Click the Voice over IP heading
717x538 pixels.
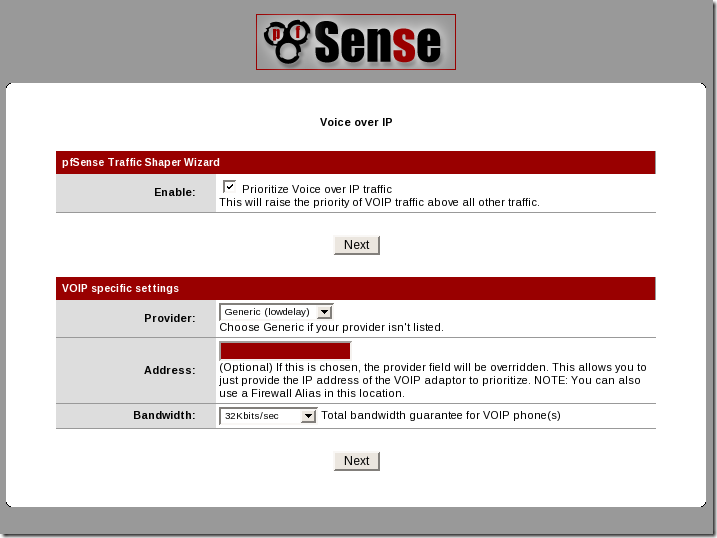[x=356, y=122]
